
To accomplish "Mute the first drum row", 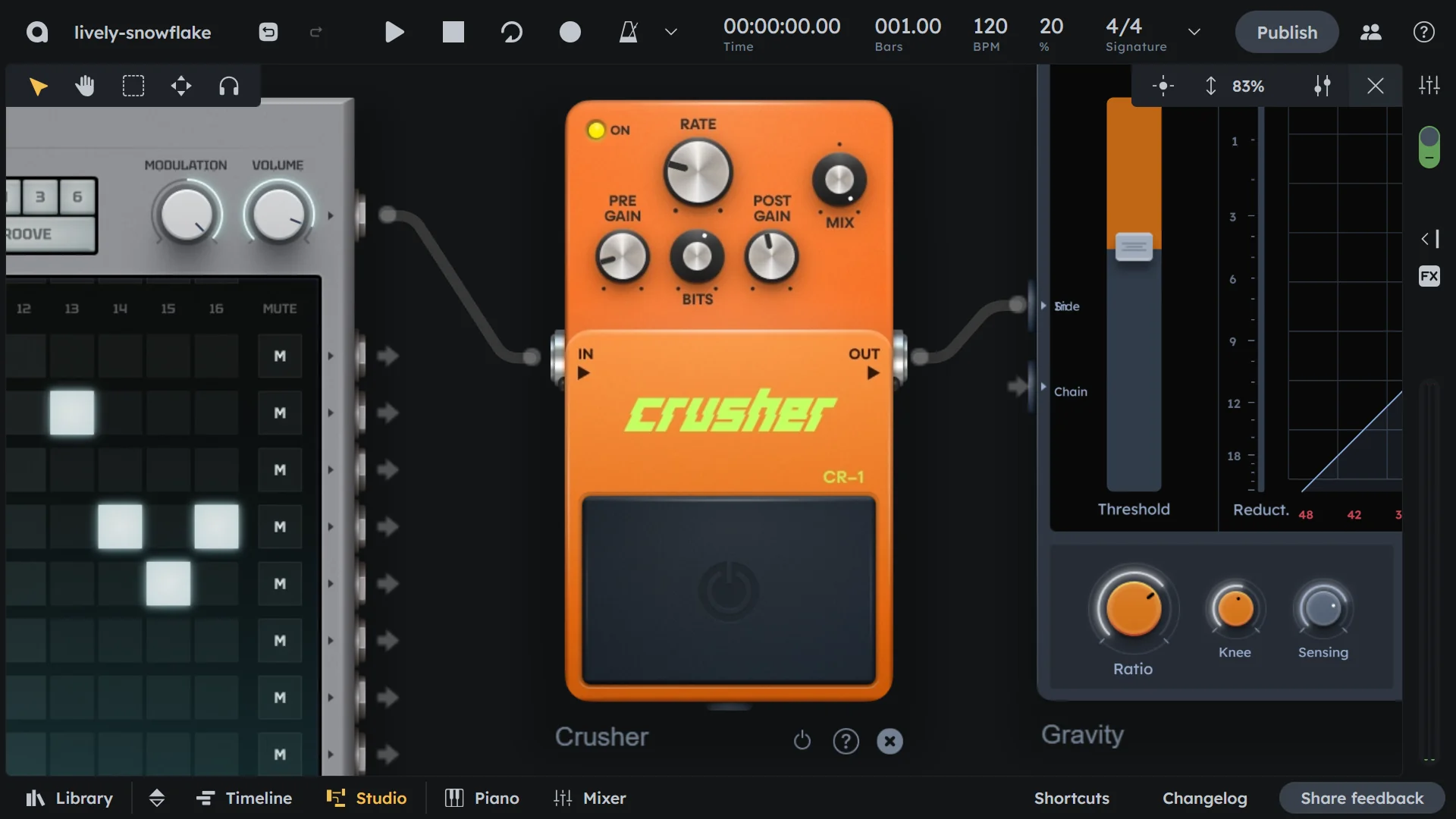I will coord(279,356).
